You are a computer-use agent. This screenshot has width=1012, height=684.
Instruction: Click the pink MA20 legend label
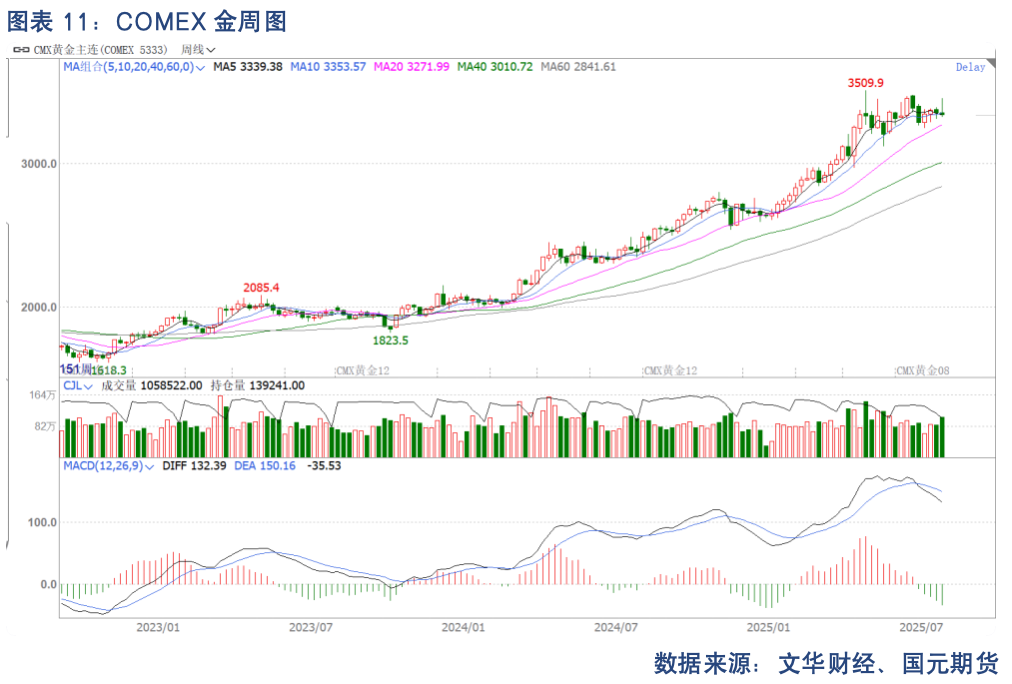point(411,67)
